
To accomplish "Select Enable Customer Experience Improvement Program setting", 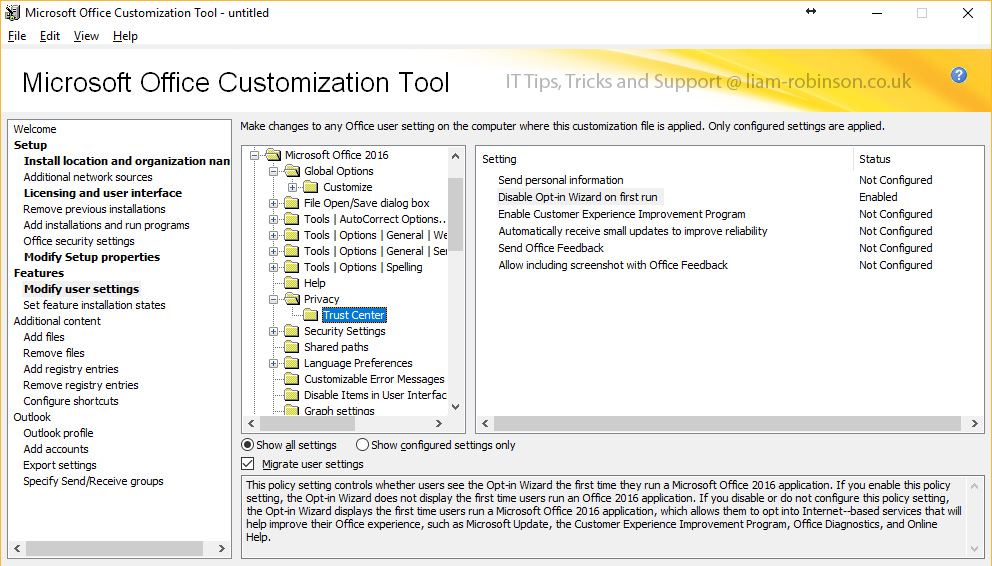I will click(x=622, y=214).
